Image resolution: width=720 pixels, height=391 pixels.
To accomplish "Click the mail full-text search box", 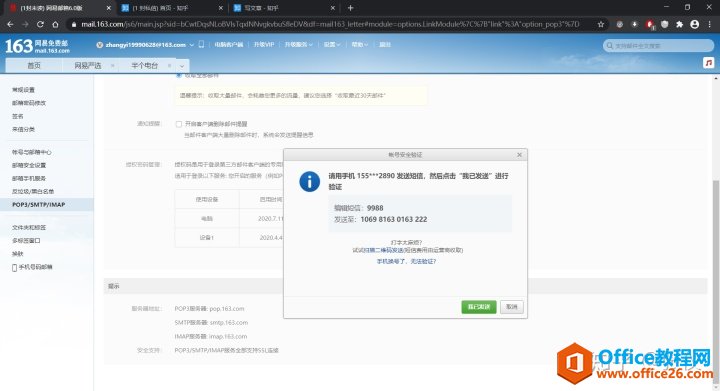I will point(658,45).
